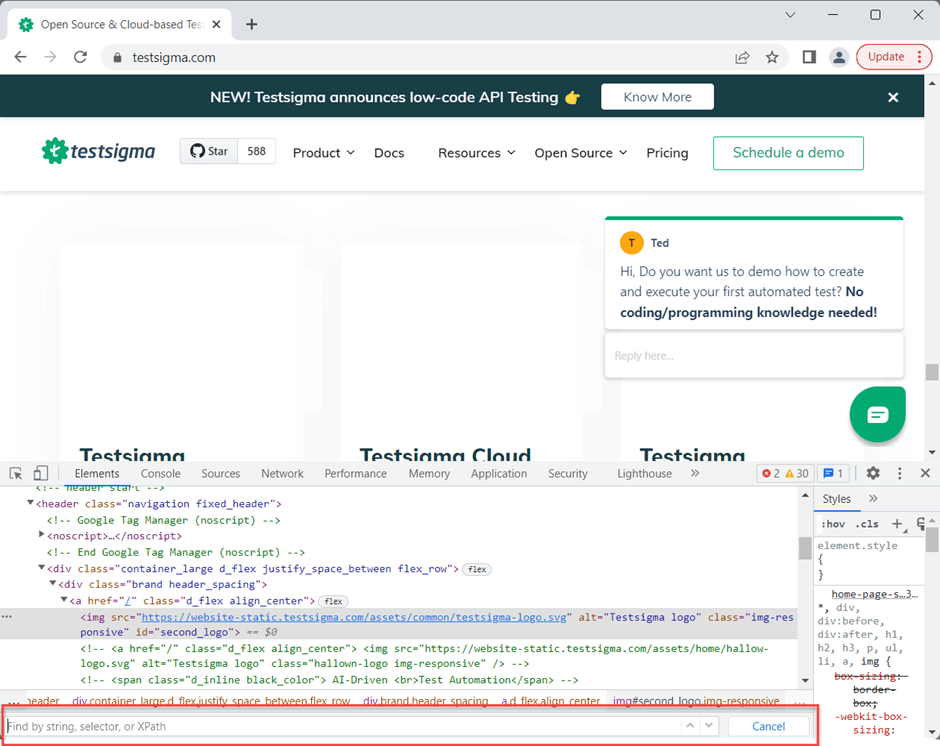The image size is (940, 746).
Task: Click the GitHub Star button
Action: tap(209, 151)
